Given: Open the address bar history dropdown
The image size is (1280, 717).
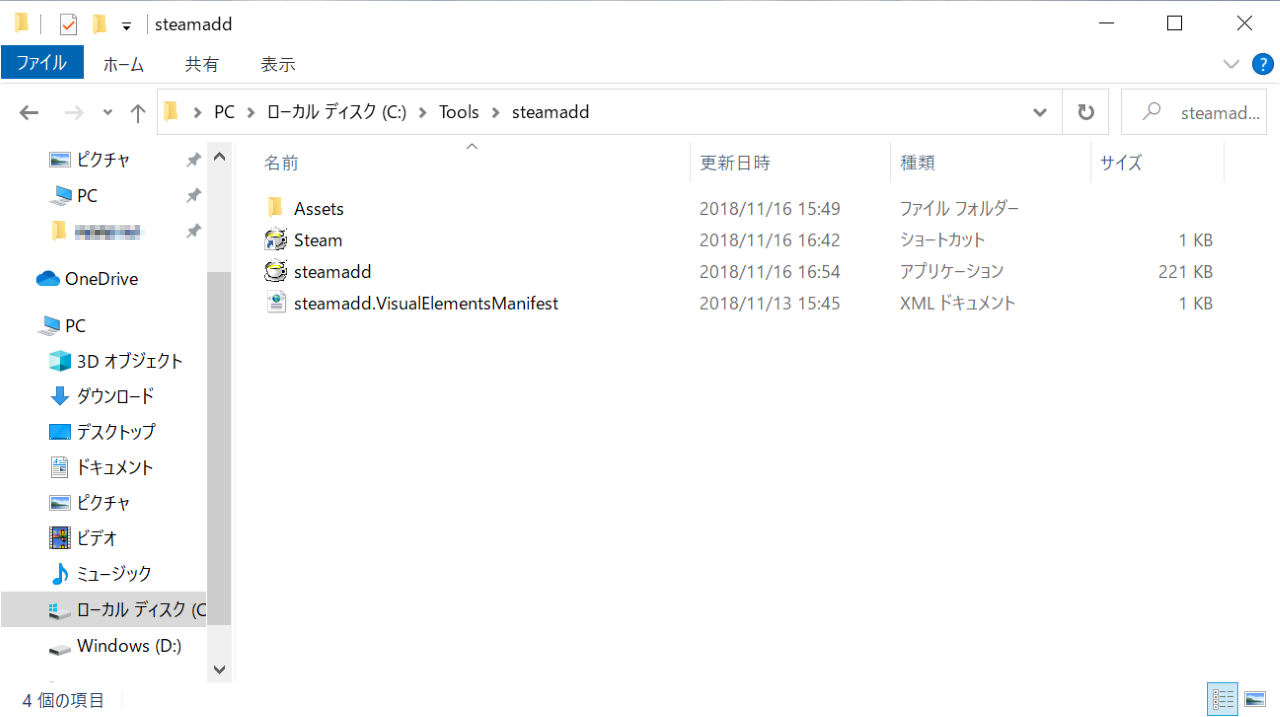Looking at the screenshot, I should [x=1040, y=112].
